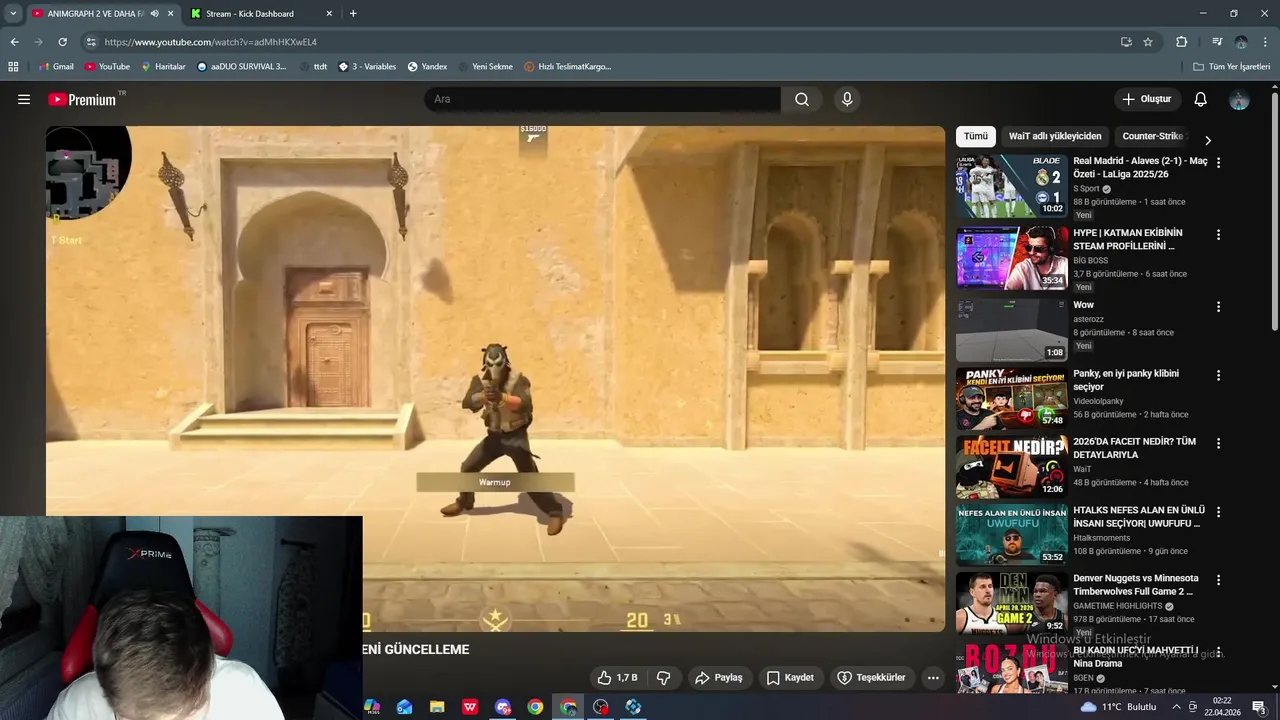Open options for Panky klibini seçiyor video
The width and height of the screenshot is (1280, 720).
pyautogui.click(x=1218, y=376)
